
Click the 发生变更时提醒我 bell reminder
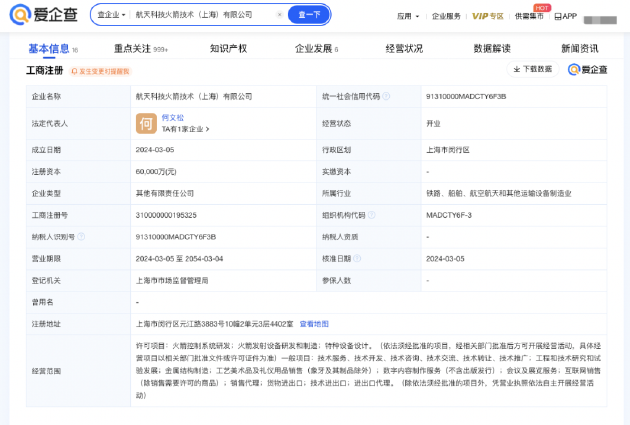(100, 72)
